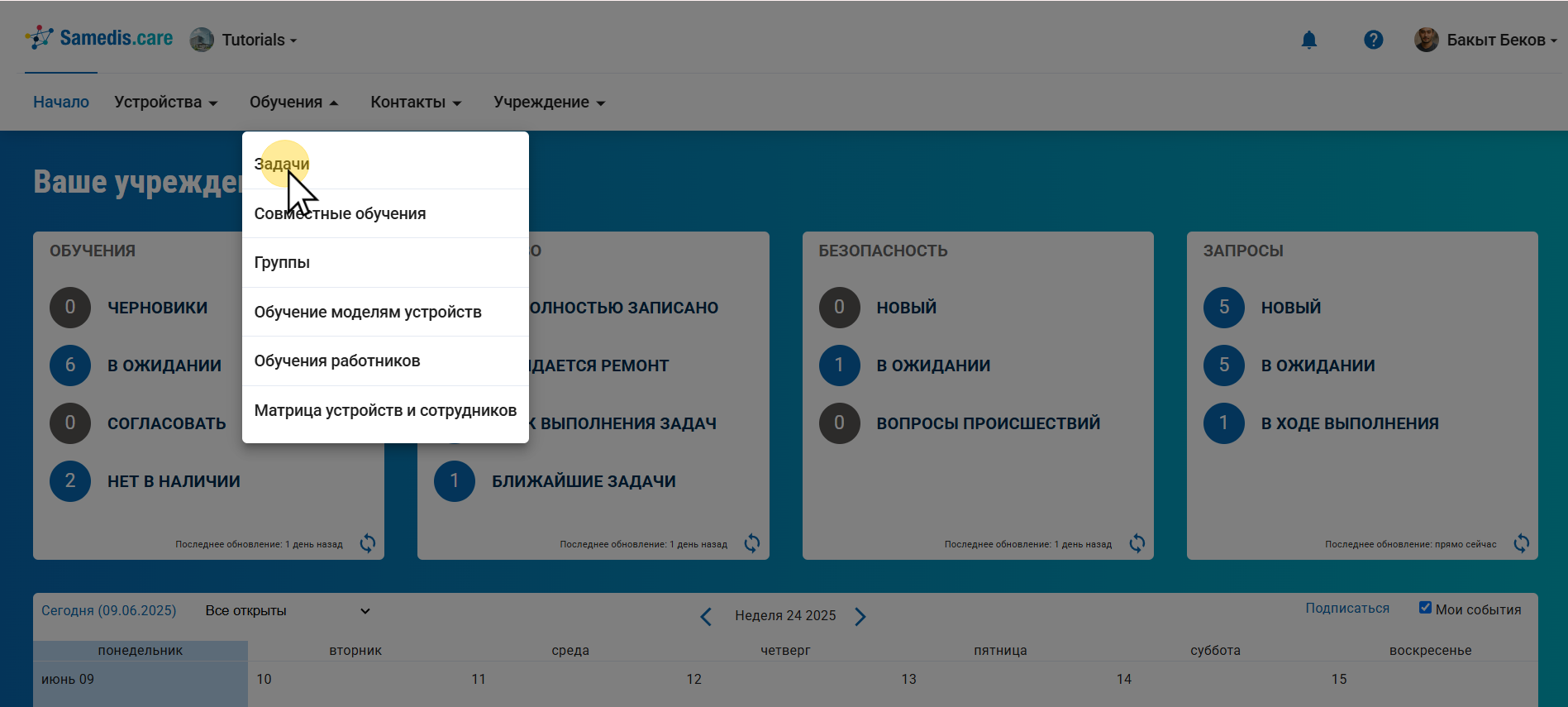
Task: Go to next week arrow
Action: click(x=860, y=617)
